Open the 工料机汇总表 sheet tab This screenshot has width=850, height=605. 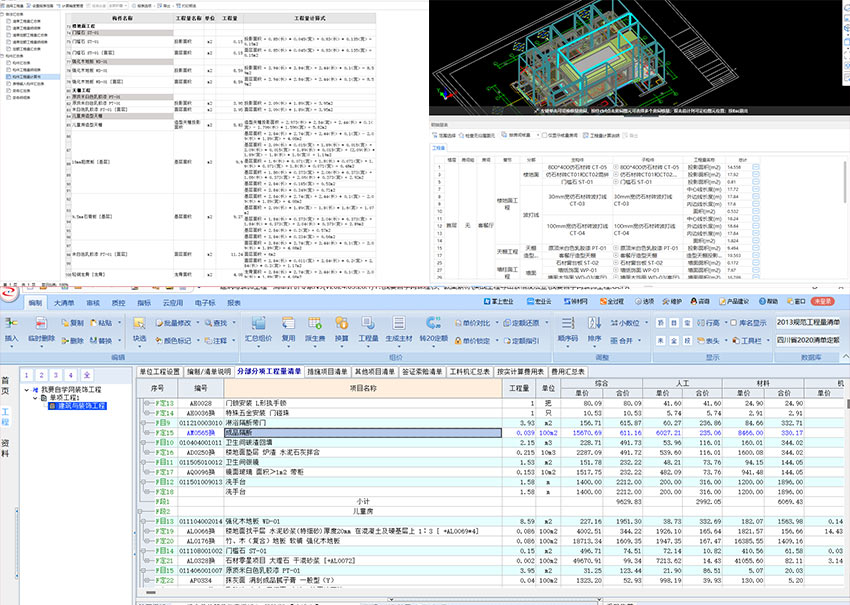click(x=470, y=372)
